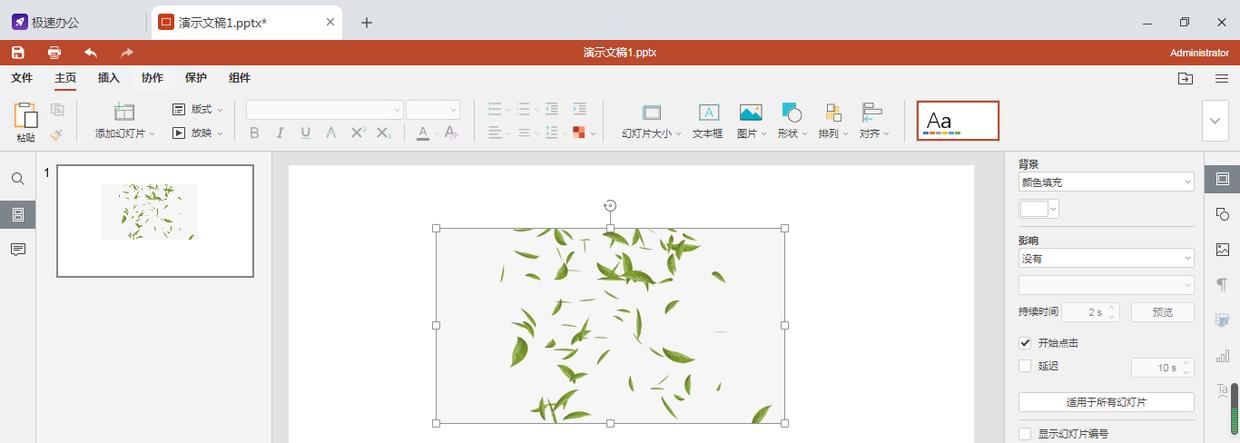Open shape settings in right sidebar
1240x443 pixels.
pyautogui.click(x=1222, y=214)
